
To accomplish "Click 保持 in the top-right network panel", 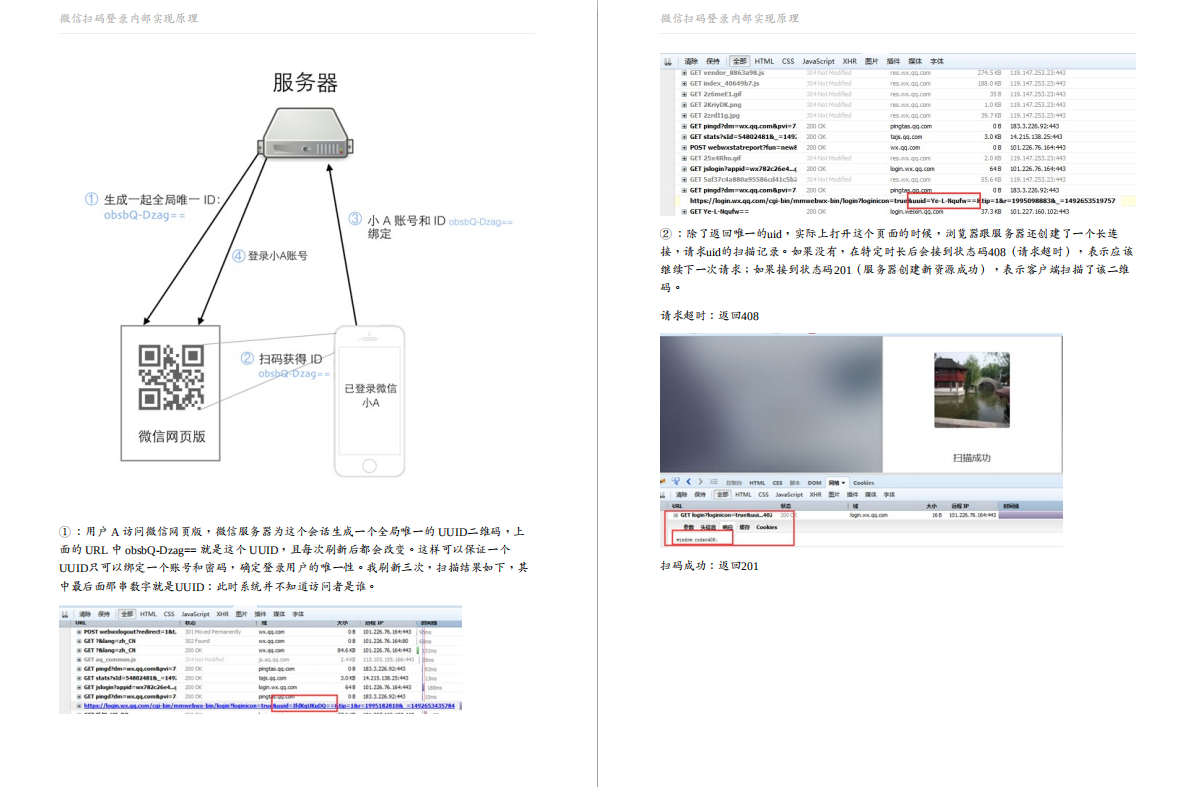I will coord(713,61).
